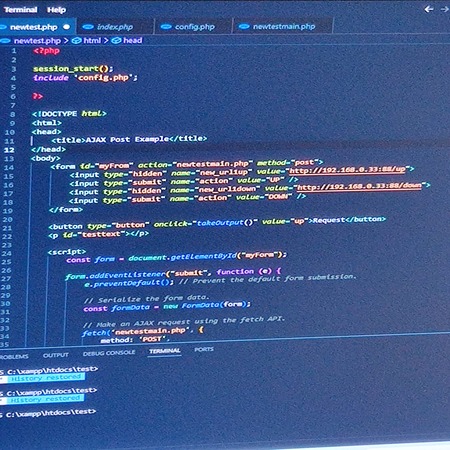This screenshot has width=450, height=450.
Task: Click the unsaved dot on newtest.php tab
Action: click(67, 27)
